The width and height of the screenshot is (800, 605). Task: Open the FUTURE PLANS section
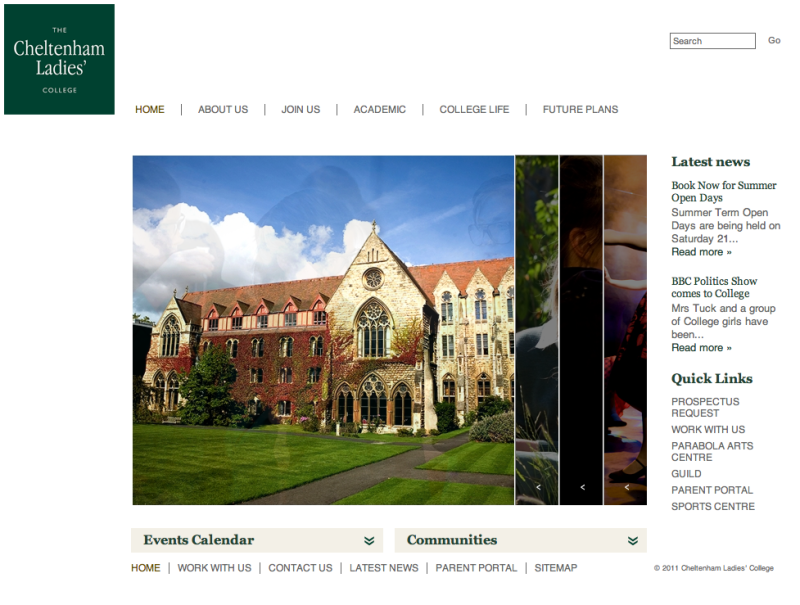(x=580, y=109)
